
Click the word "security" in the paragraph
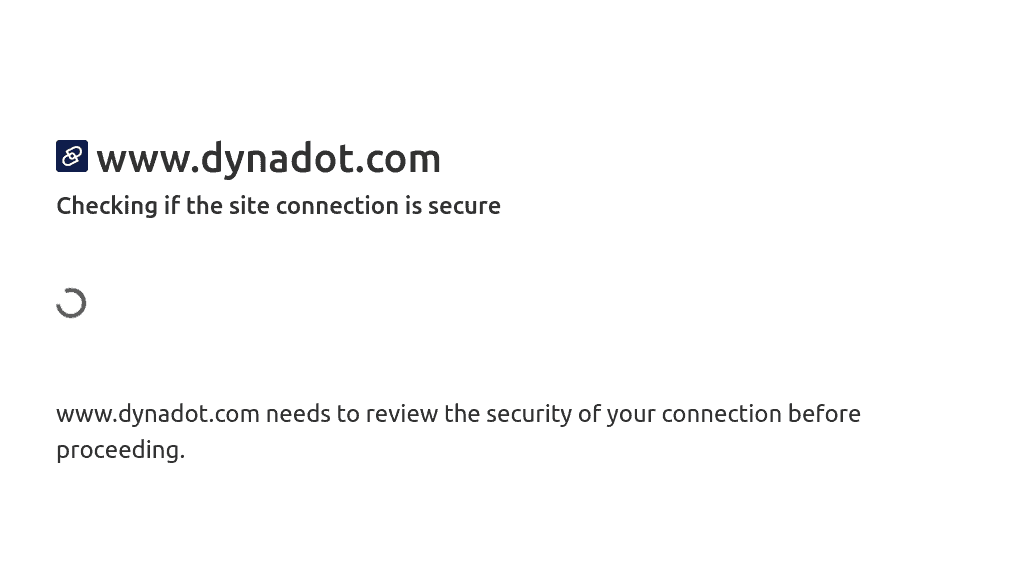pos(526,414)
